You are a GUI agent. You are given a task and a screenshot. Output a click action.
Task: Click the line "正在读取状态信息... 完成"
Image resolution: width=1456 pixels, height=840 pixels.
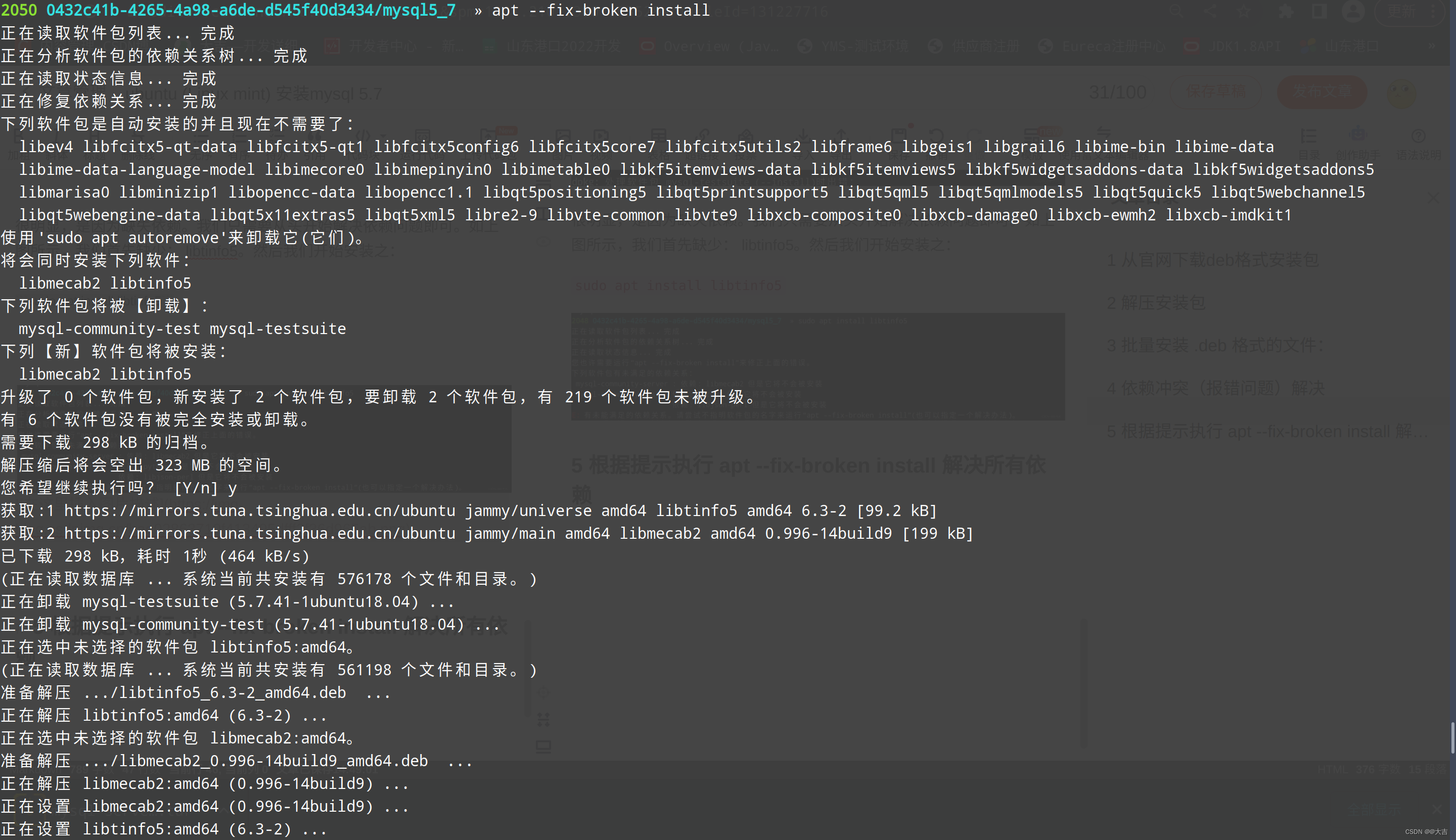click(109, 78)
